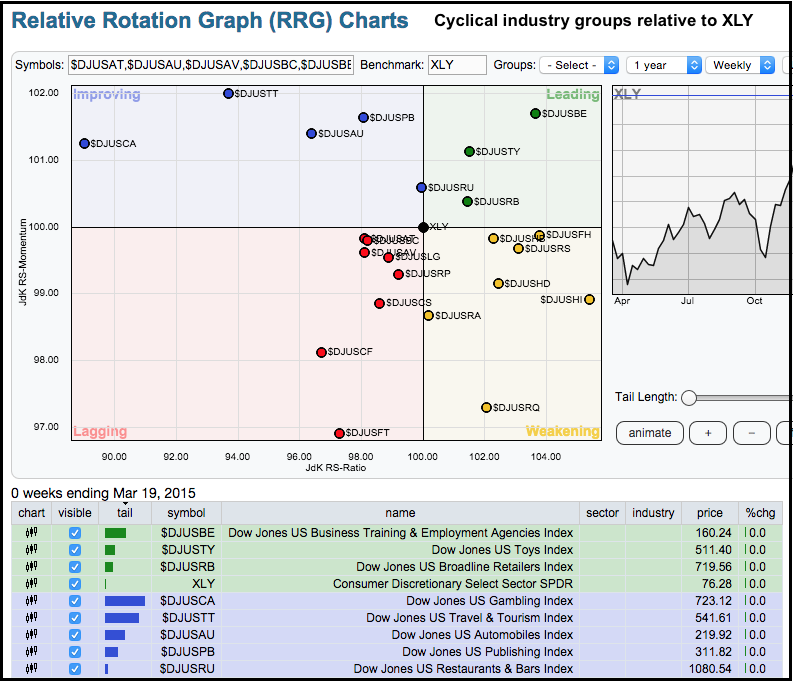Viewport: 793px width, 681px height.
Task: Expand the 1 year period dropdown
Action: tap(664, 65)
